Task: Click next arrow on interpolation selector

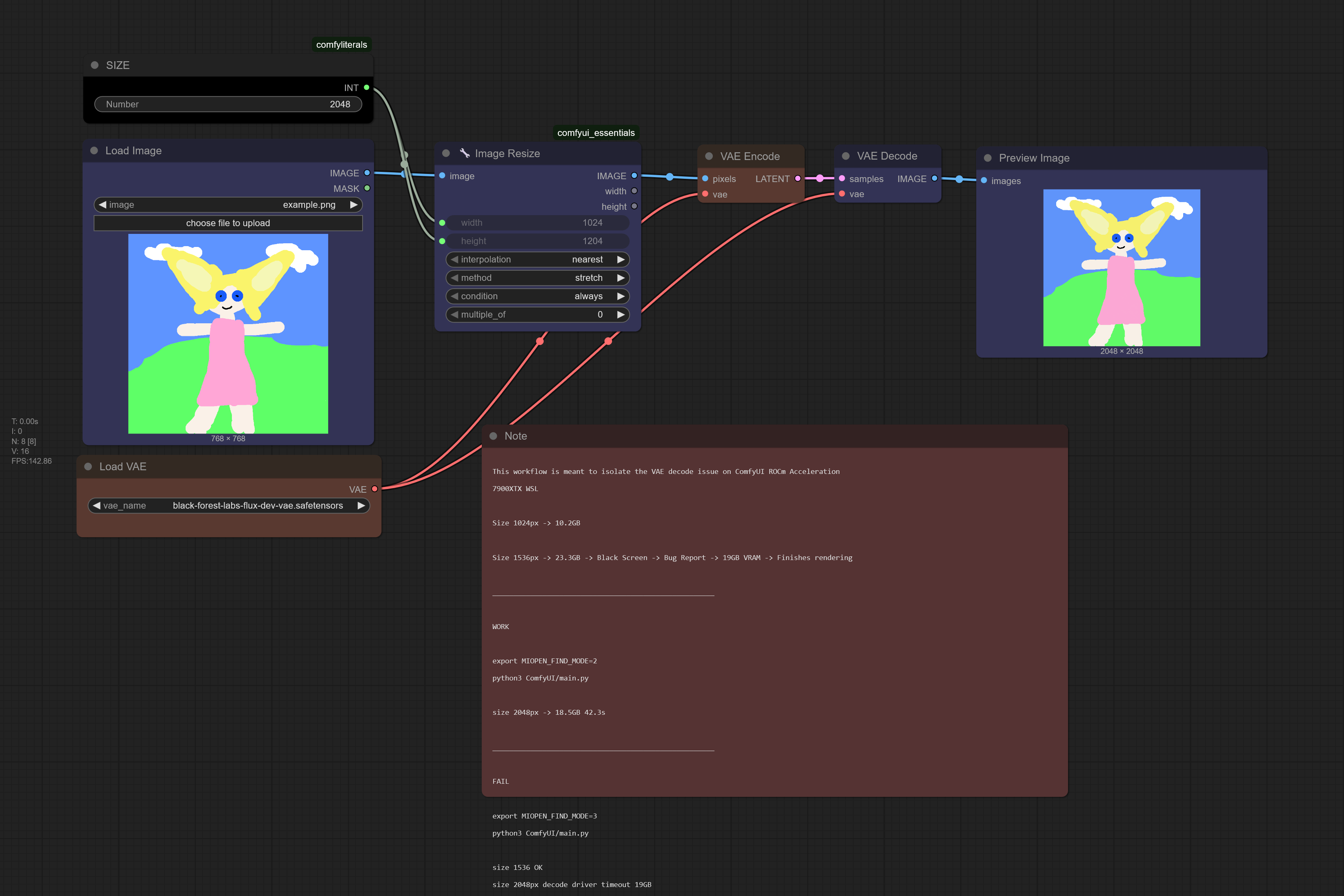Action: pos(621,260)
